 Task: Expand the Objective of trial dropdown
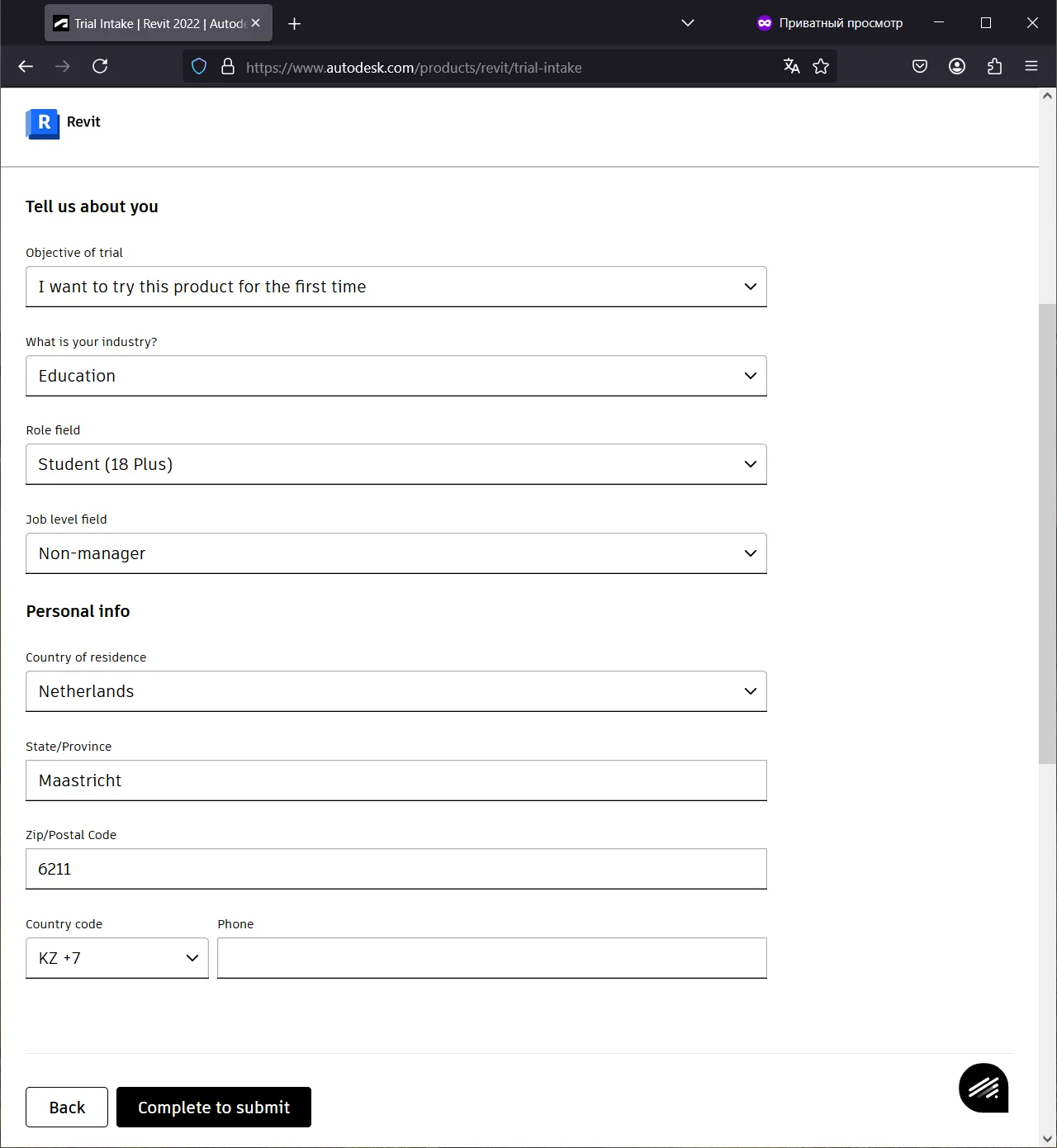tap(396, 287)
